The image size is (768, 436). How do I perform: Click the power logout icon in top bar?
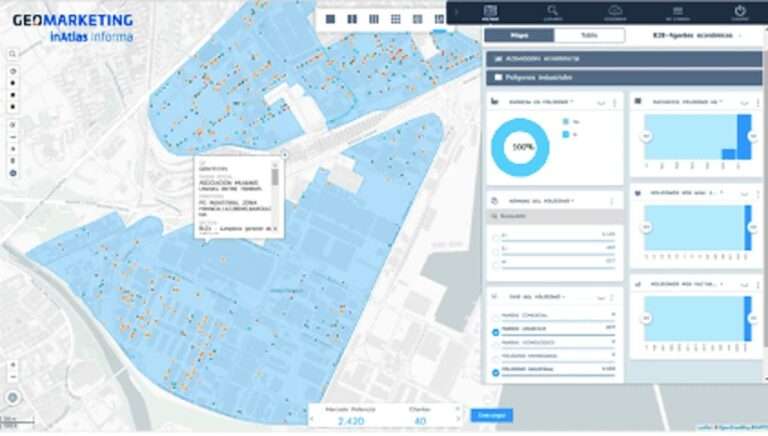pyautogui.click(x=740, y=13)
